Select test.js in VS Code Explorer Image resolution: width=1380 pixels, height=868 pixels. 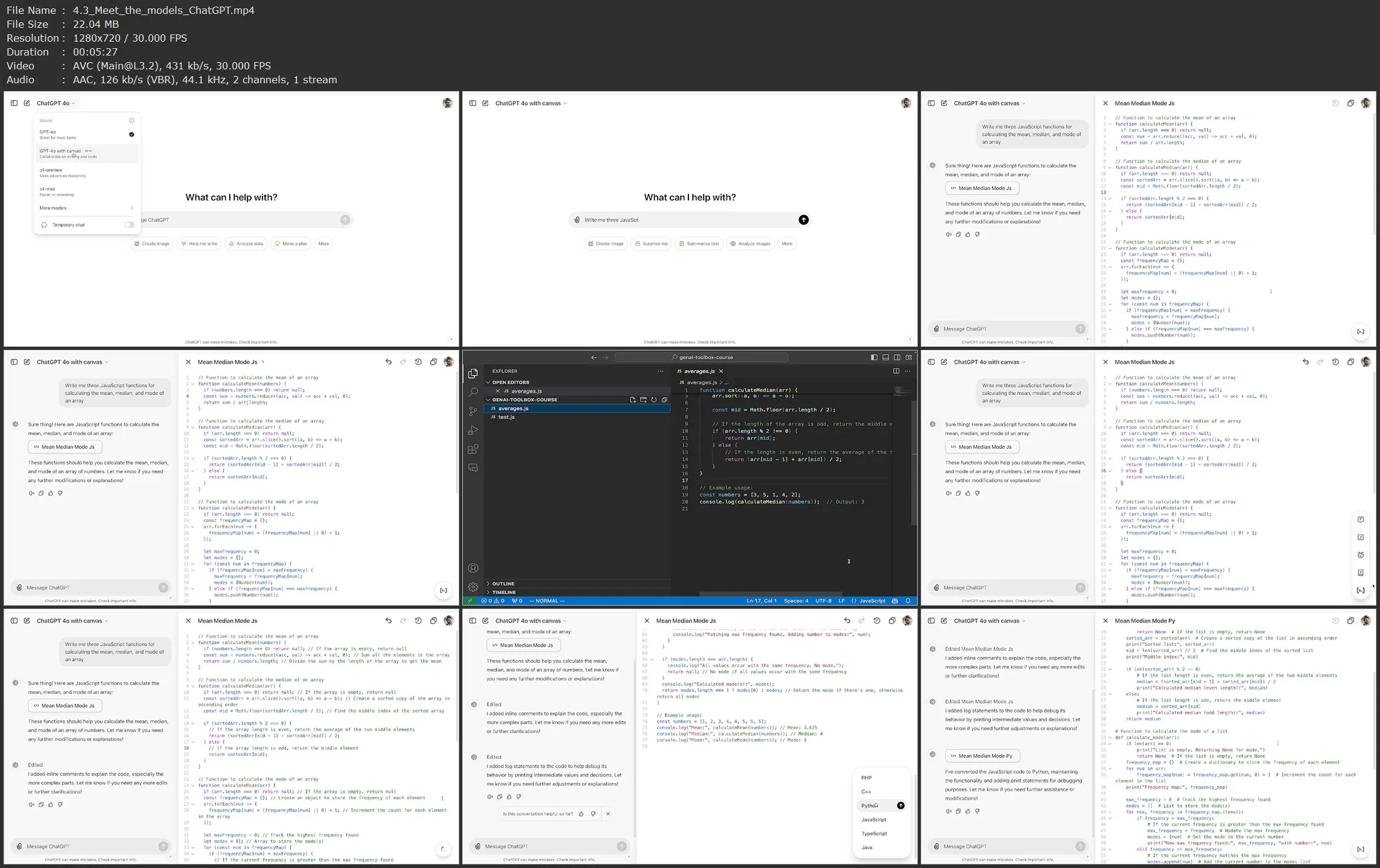pyautogui.click(x=577, y=417)
